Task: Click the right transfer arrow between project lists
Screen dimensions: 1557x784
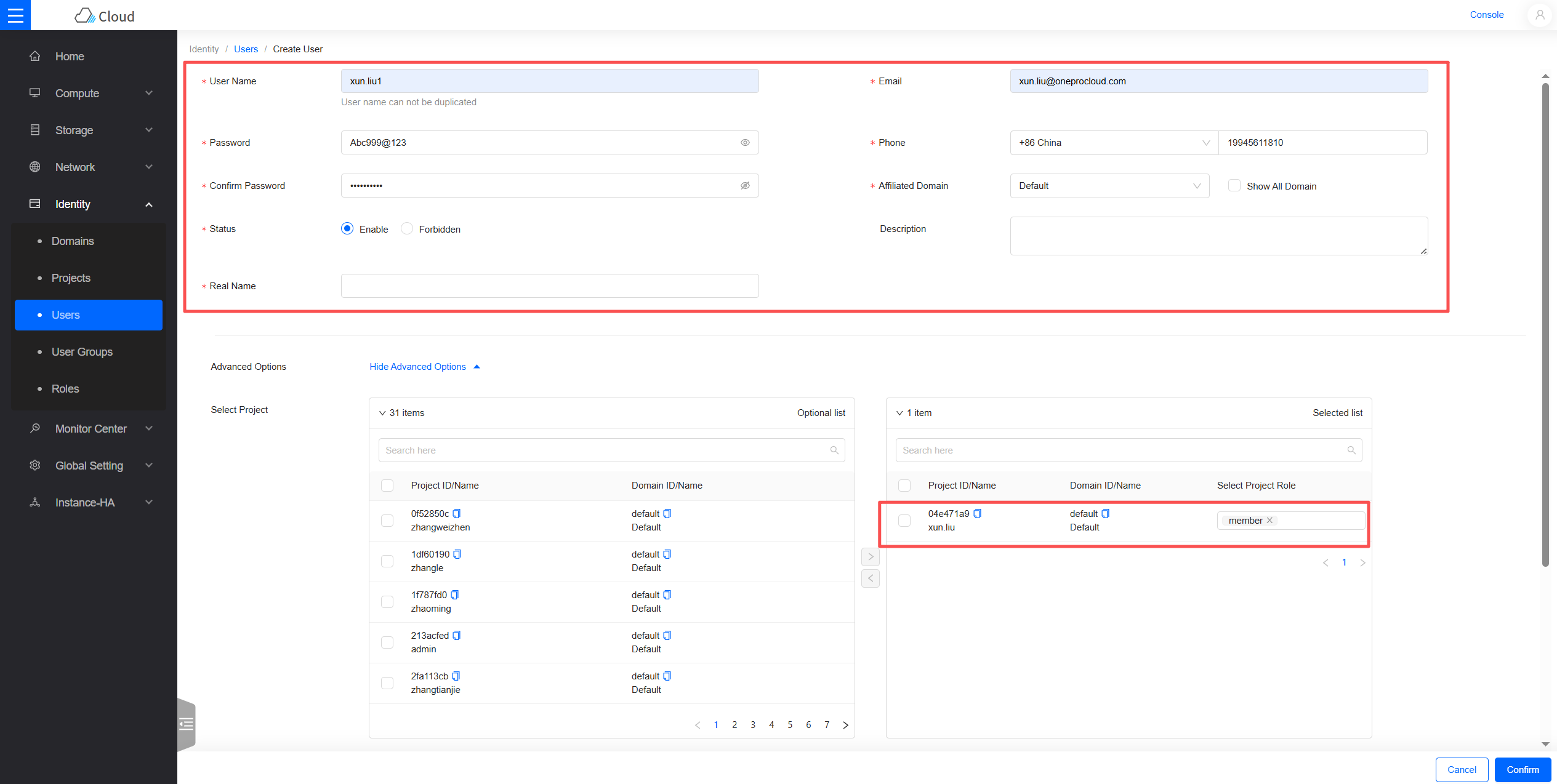Action: point(870,556)
